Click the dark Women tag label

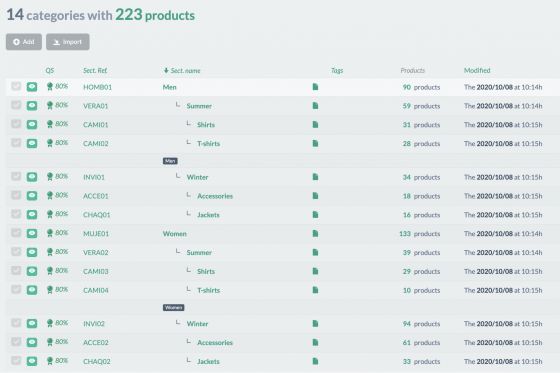[174, 307]
